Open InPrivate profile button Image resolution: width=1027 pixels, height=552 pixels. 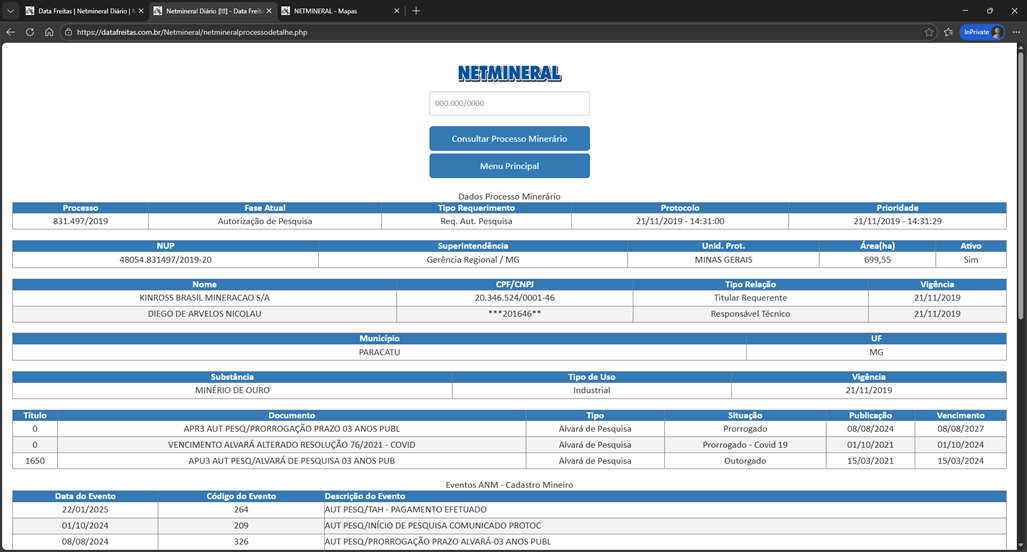point(982,31)
